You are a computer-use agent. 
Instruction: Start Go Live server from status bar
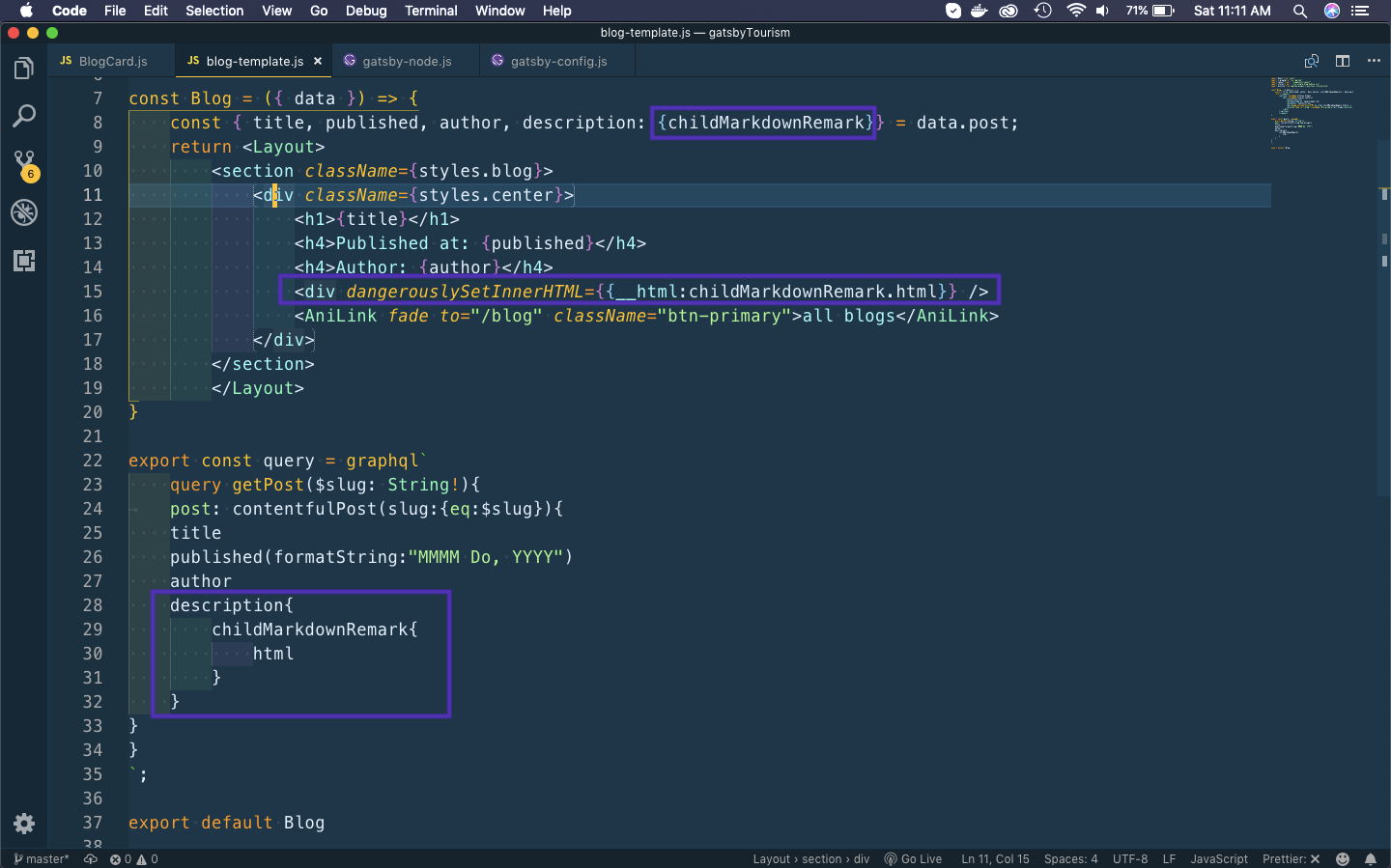pos(913,859)
